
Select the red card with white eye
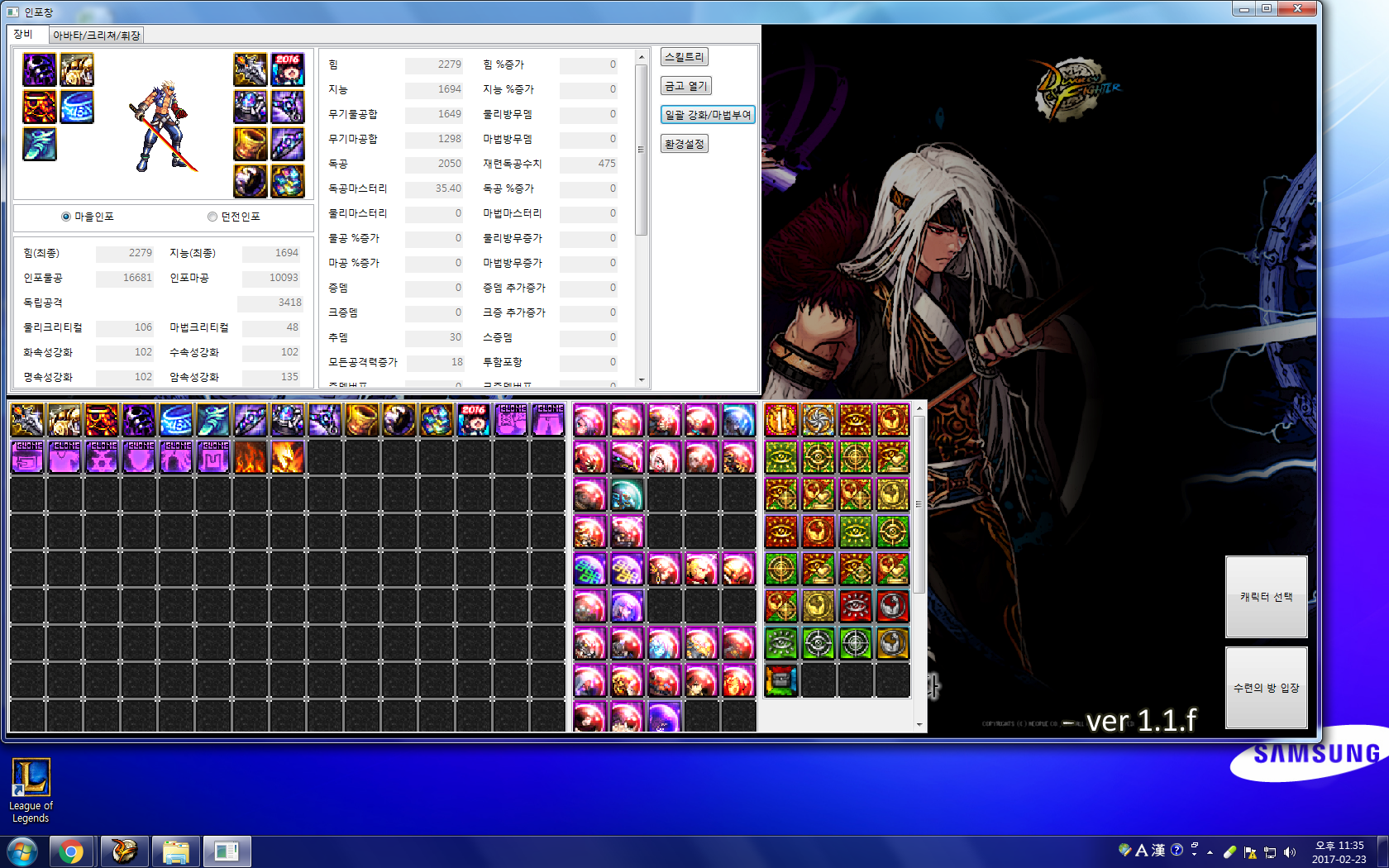(x=856, y=606)
